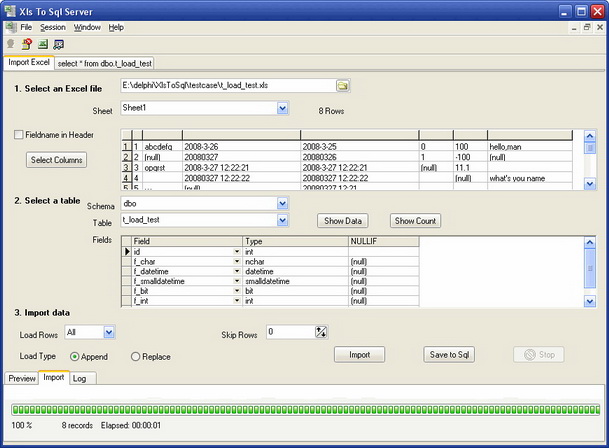Click the grayed-out connect toolbar icon

pyautogui.click(x=10, y=44)
